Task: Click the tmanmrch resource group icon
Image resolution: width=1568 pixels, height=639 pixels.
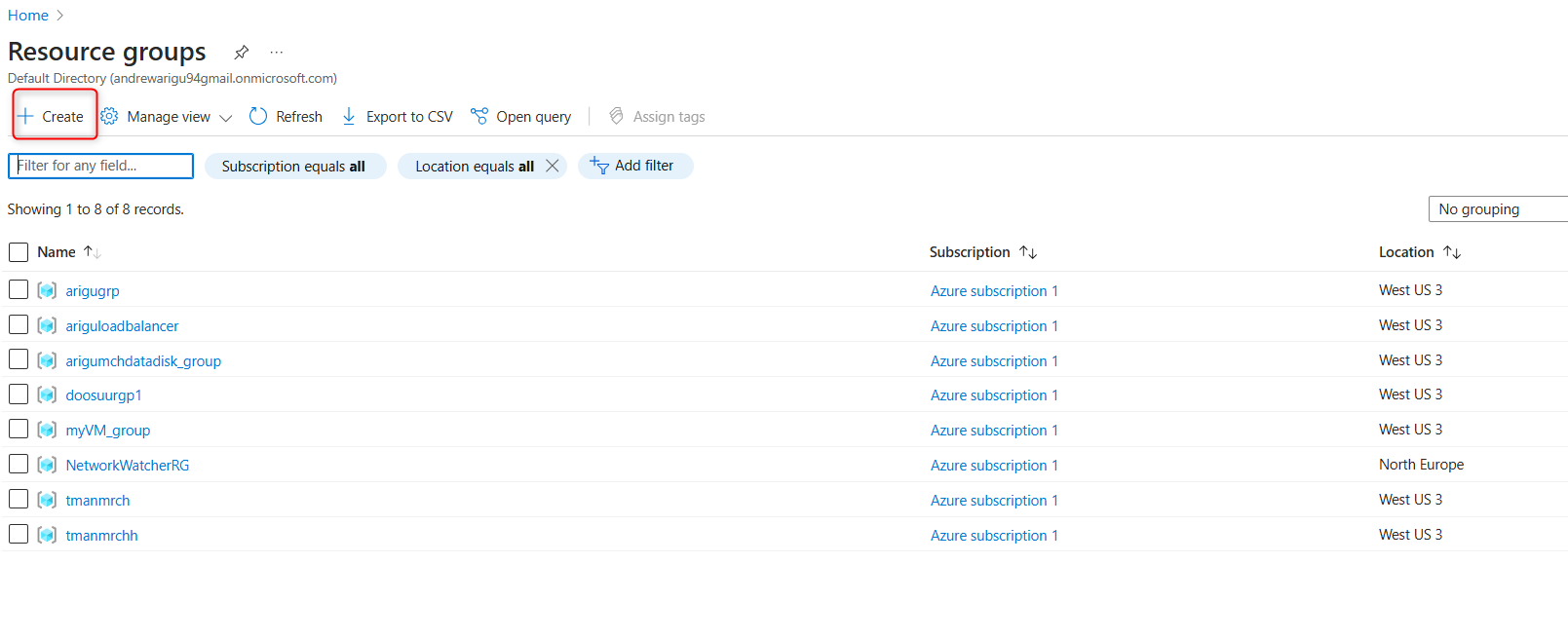Action: 47,500
